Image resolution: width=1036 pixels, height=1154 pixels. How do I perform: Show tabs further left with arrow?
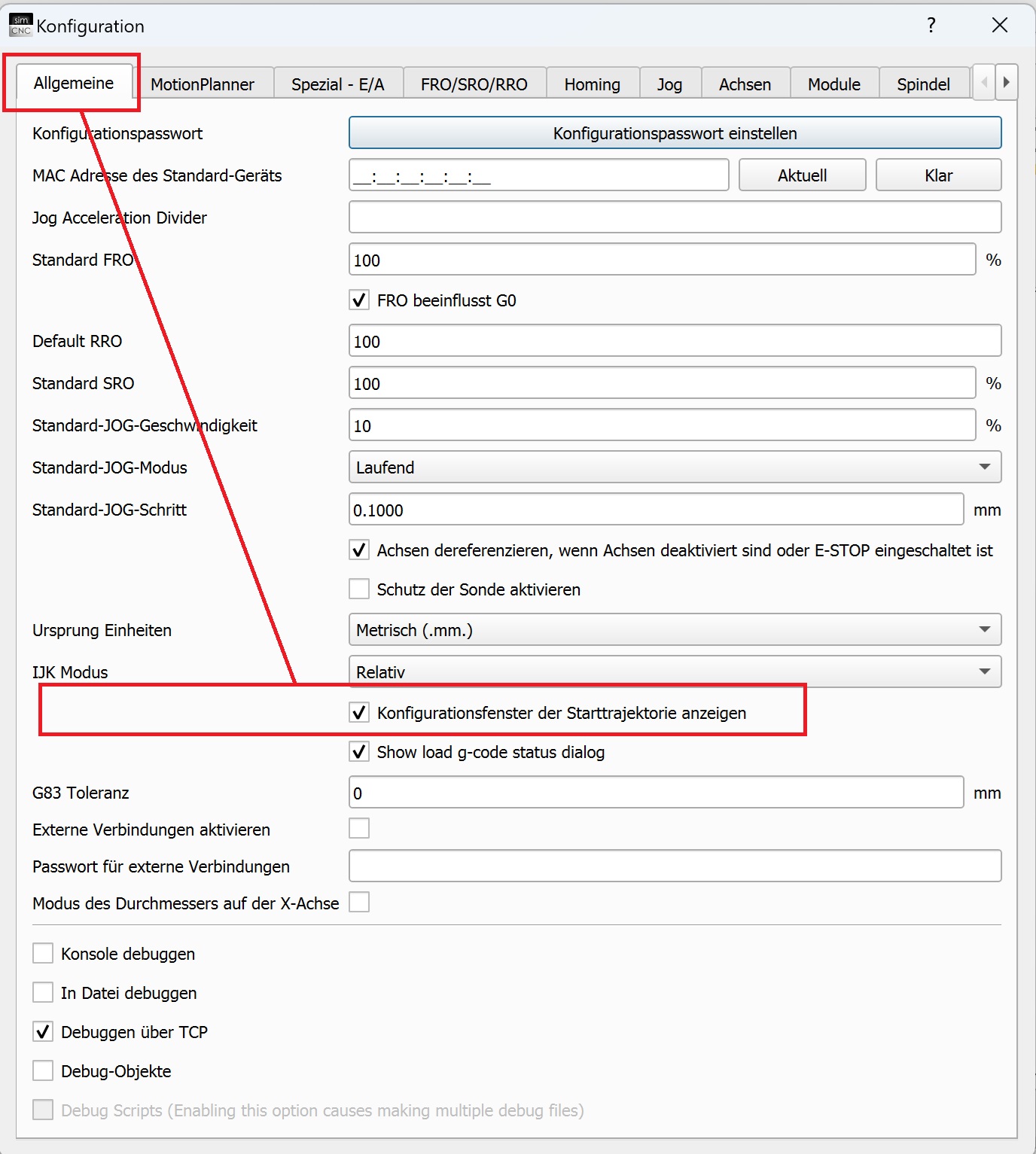[984, 82]
